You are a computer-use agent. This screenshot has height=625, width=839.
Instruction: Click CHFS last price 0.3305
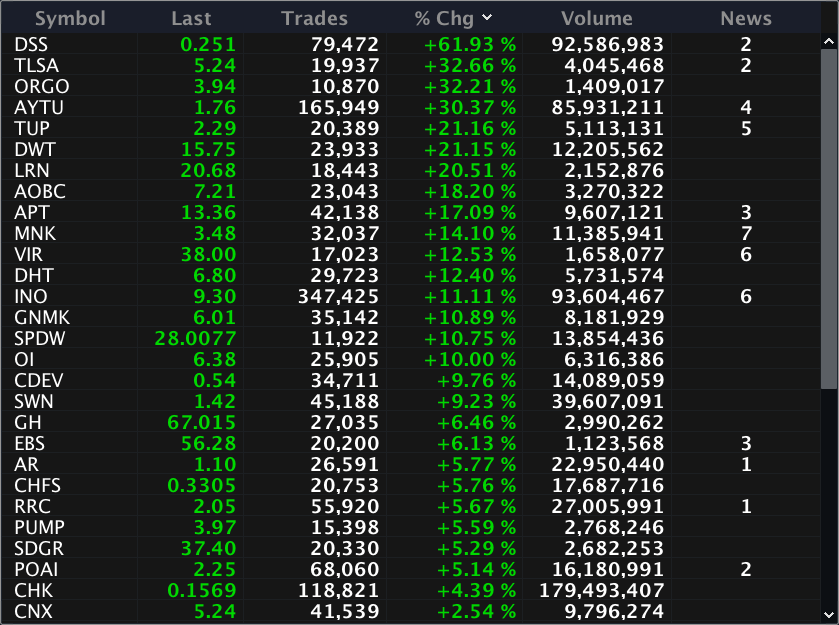pyautogui.click(x=202, y=485)
